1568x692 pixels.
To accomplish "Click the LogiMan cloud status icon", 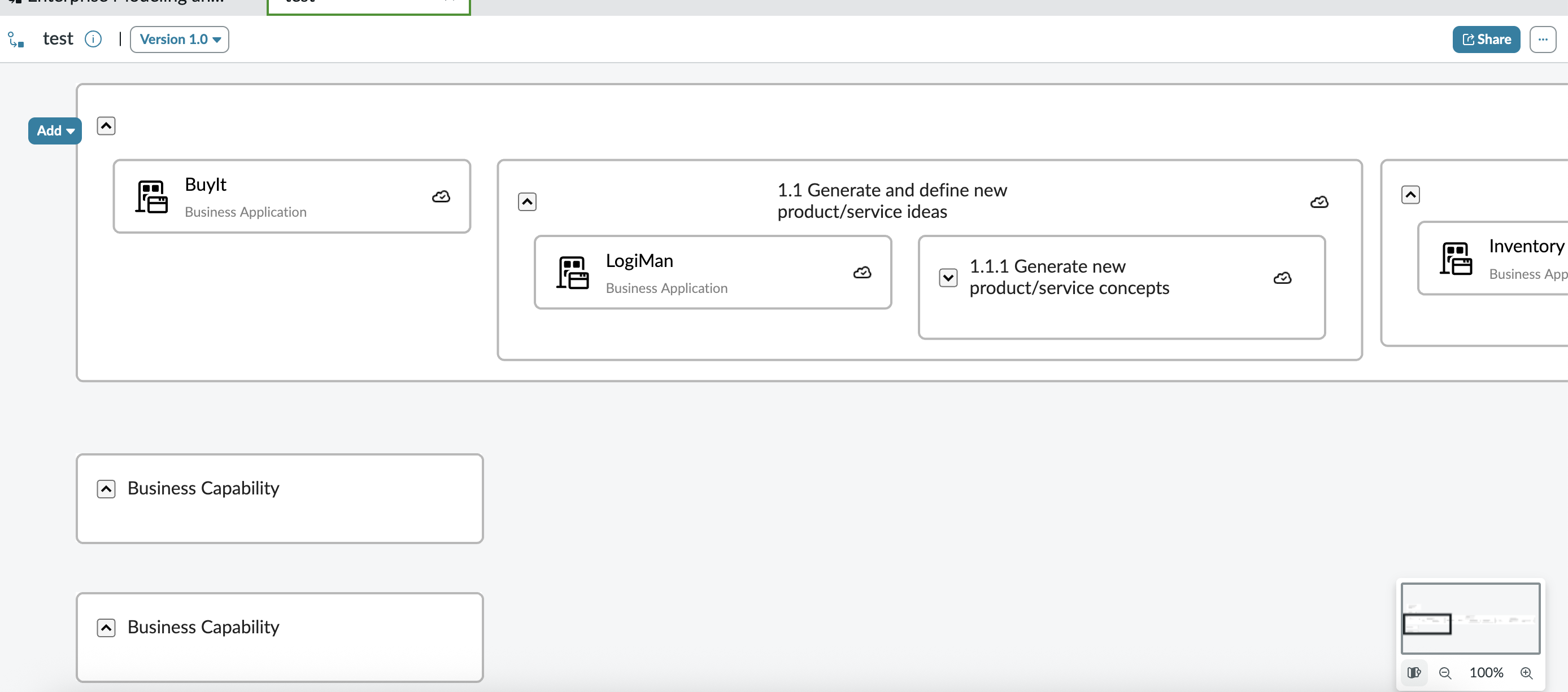I will (861, 273).
